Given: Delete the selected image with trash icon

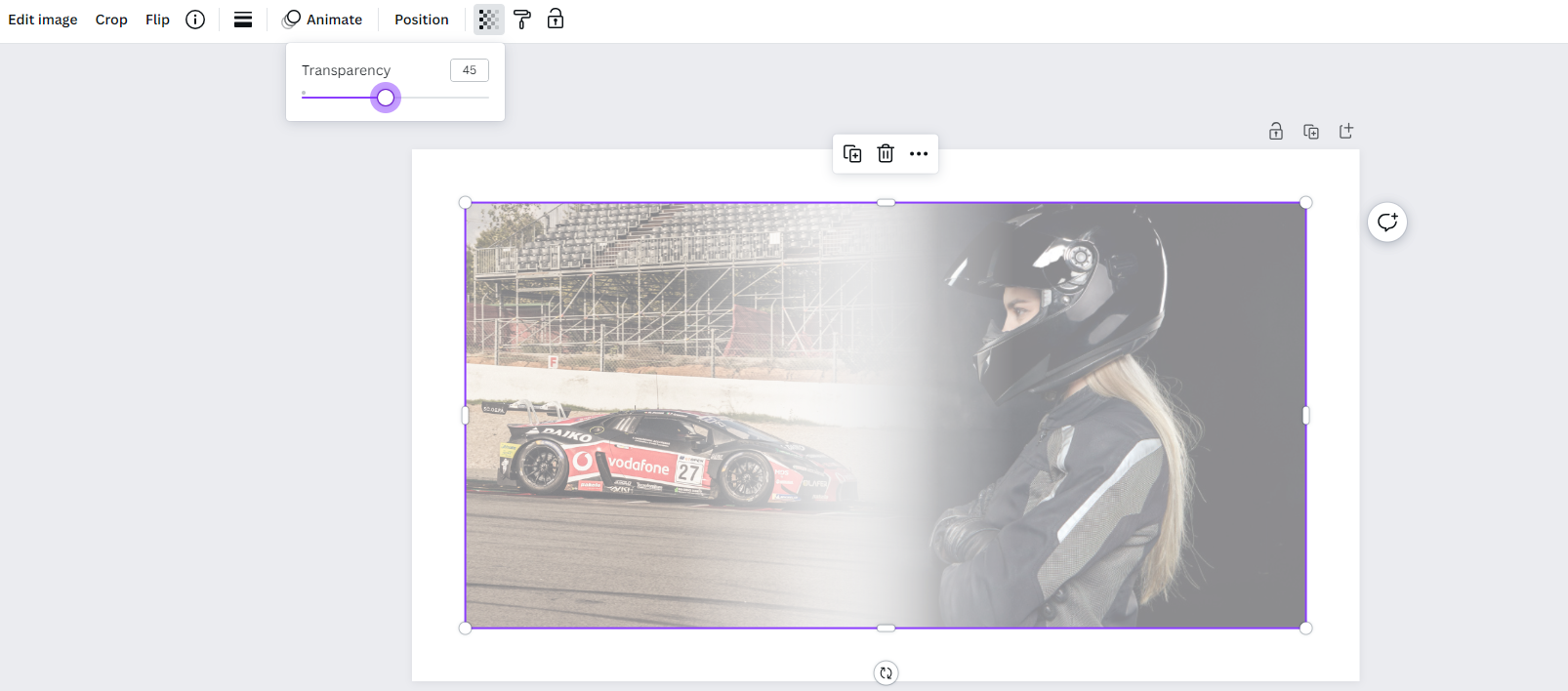Looking at the screenshot, I should coord(886,153).
